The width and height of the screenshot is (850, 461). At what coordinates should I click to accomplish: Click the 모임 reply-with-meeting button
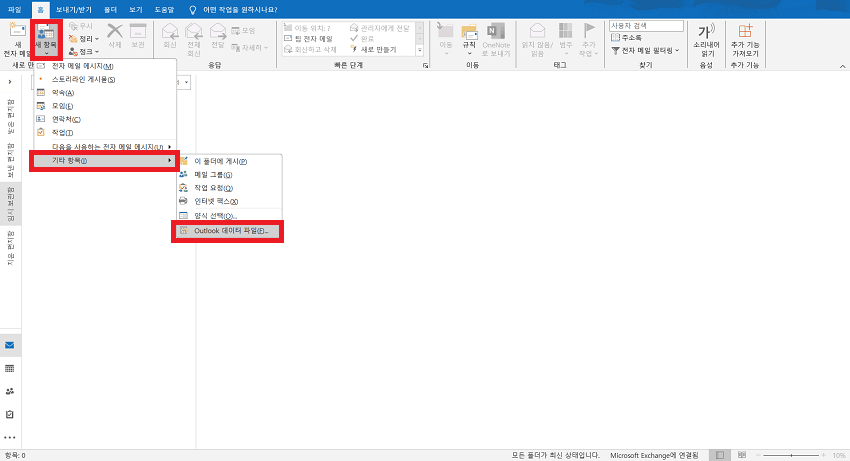coord(243,31)
